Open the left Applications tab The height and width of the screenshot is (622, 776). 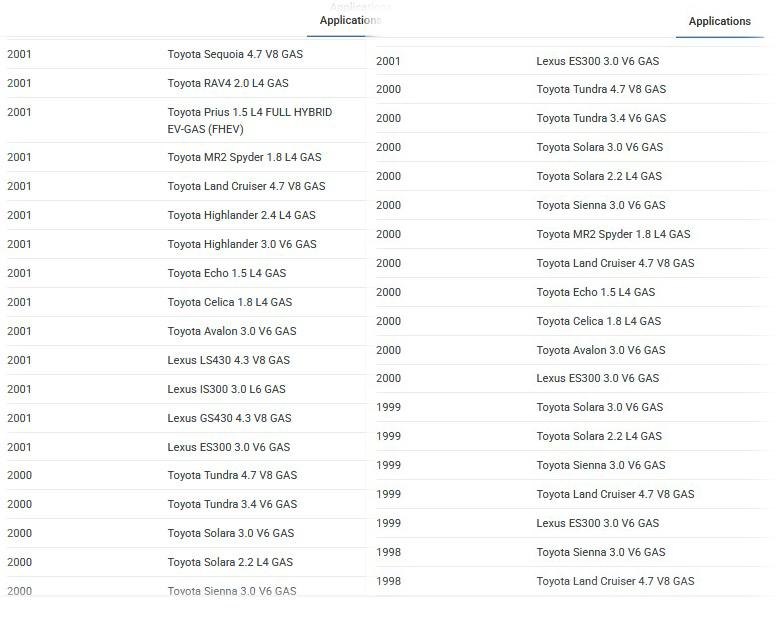point(349,20)
